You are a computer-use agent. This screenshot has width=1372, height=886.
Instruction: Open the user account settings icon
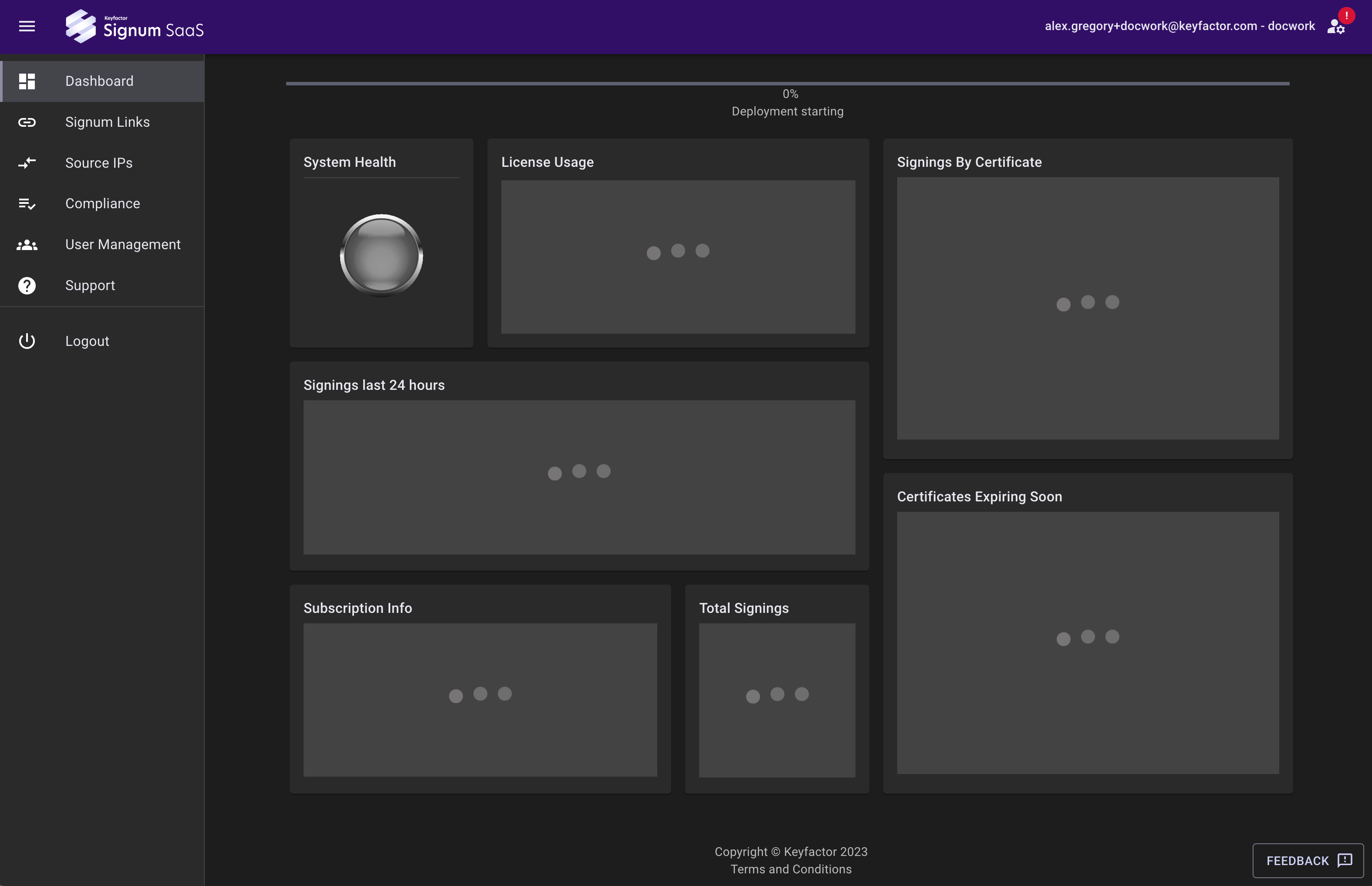[1335, 27]
